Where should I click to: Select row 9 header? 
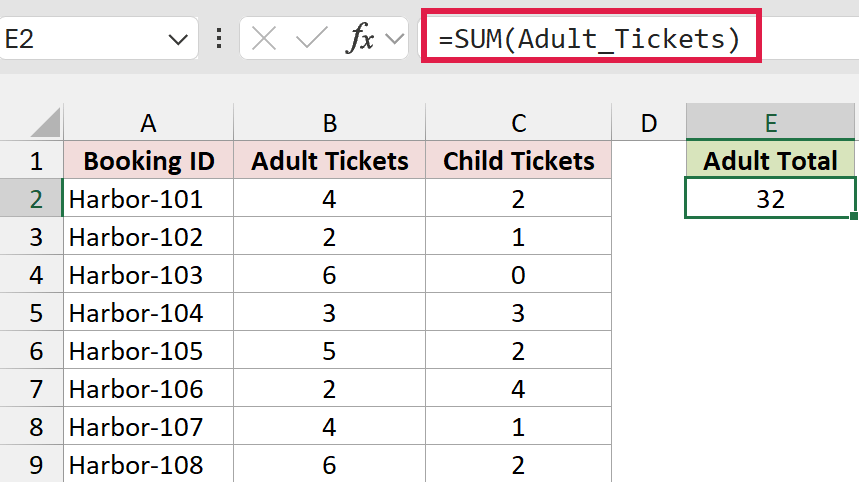coord(32,464)
